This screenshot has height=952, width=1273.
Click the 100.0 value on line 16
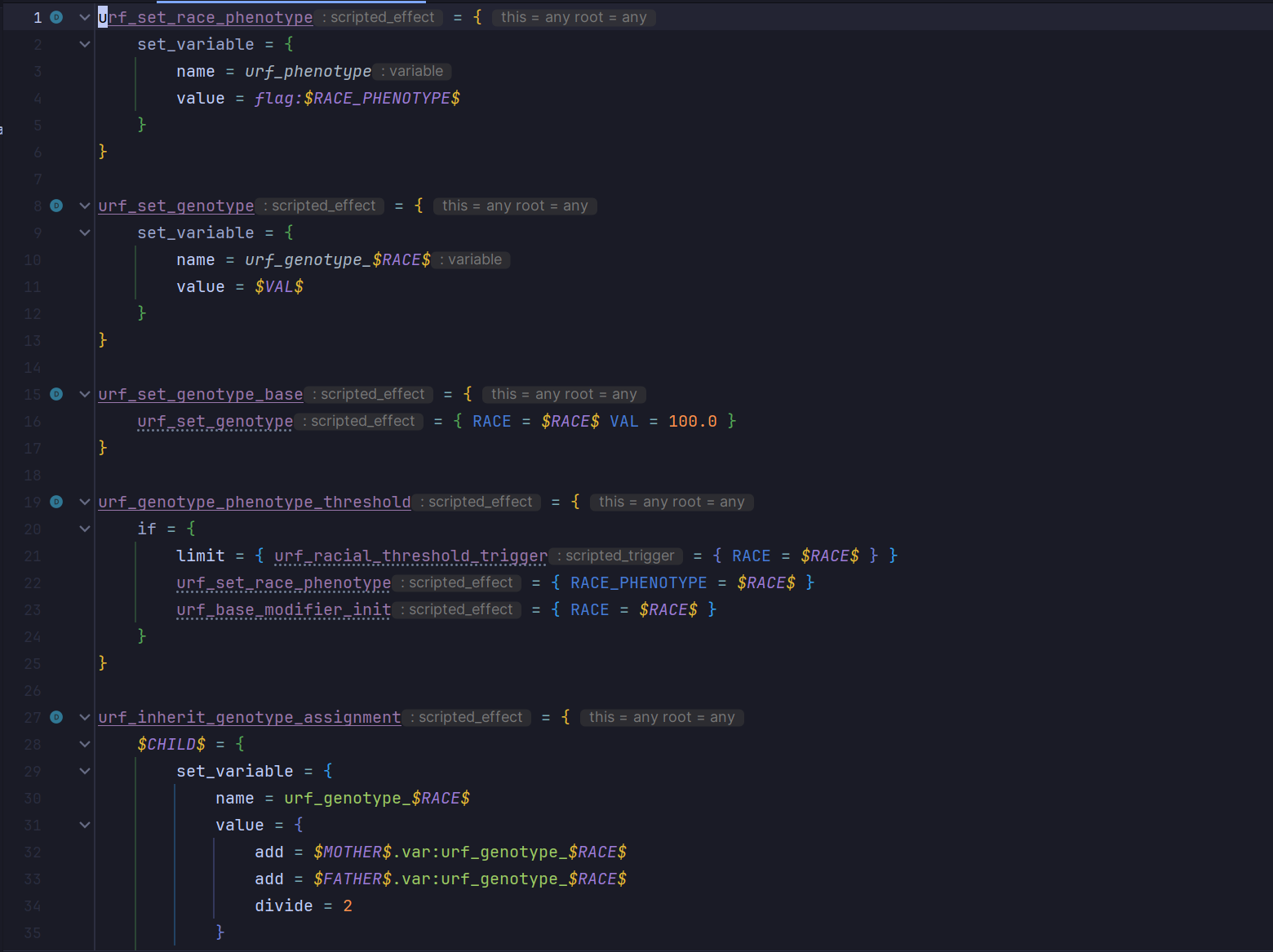pos(693,421)
